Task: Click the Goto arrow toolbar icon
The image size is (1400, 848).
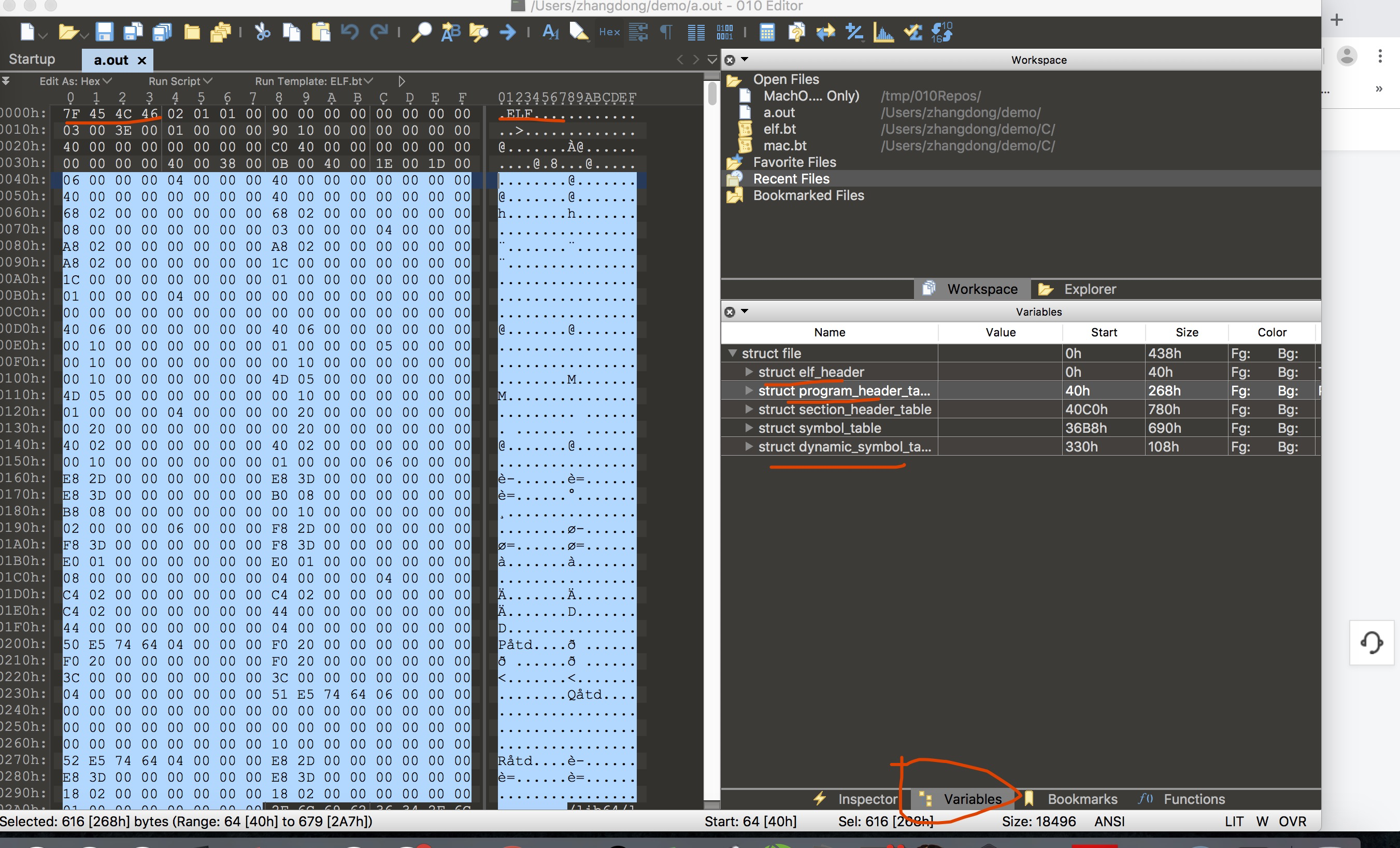Action: 507,32
